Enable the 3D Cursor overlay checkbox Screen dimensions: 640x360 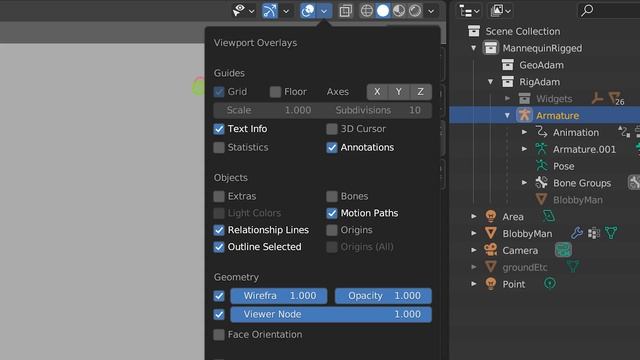click(x=332, y=129)
